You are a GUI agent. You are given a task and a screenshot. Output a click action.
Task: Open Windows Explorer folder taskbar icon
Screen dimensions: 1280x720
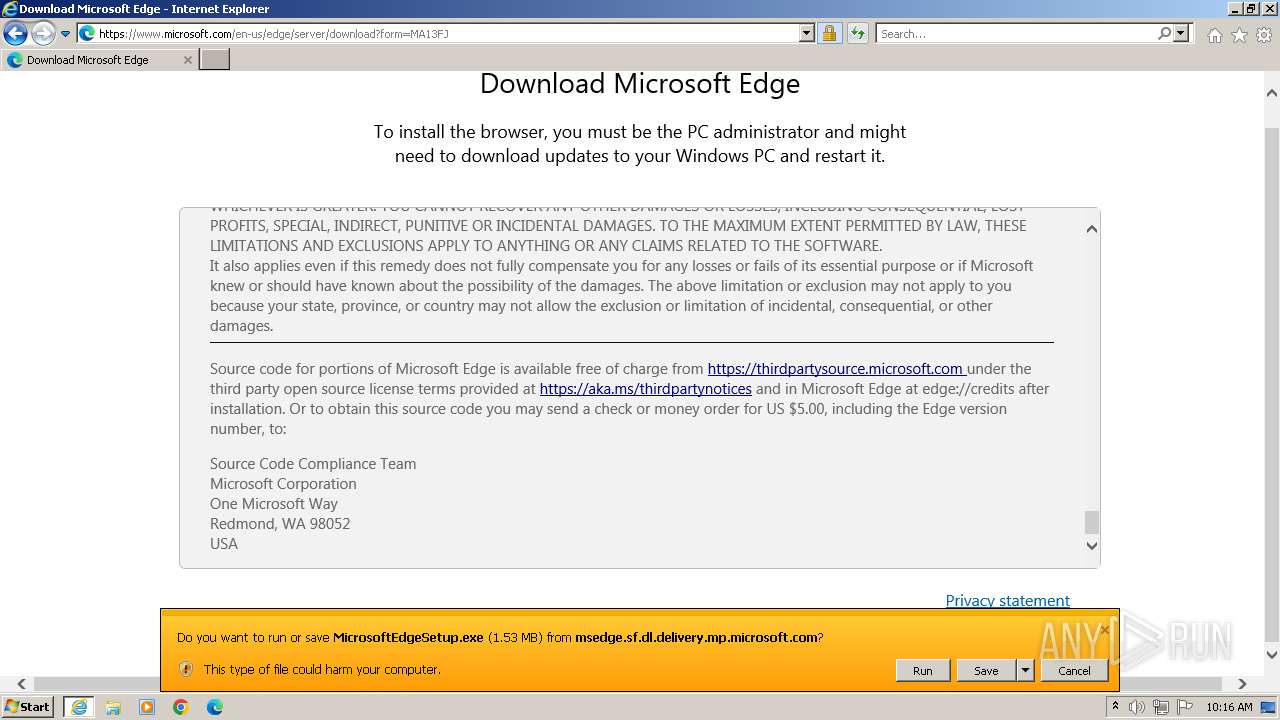113,707
